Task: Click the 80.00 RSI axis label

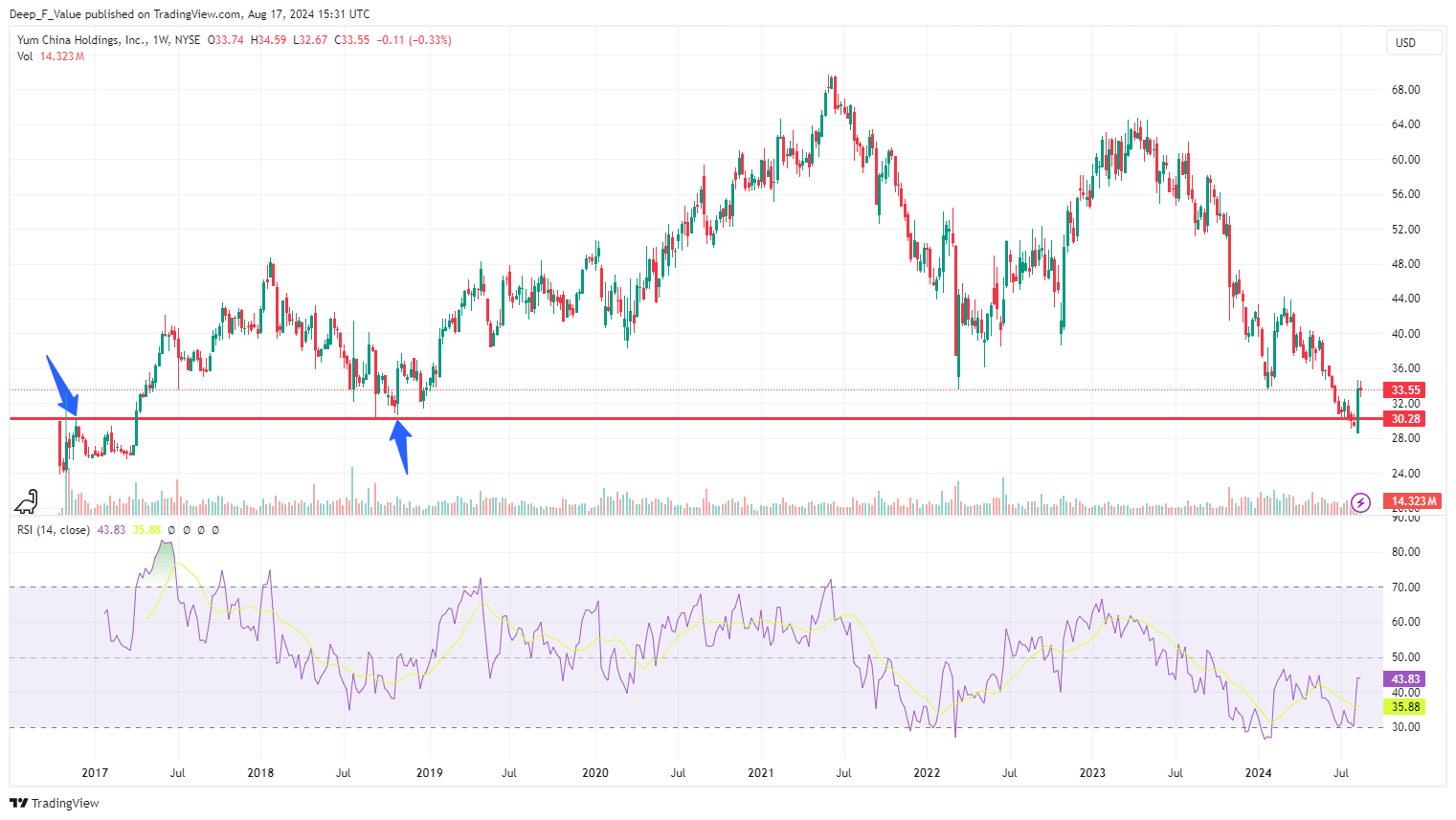Action: [1405, 552]
